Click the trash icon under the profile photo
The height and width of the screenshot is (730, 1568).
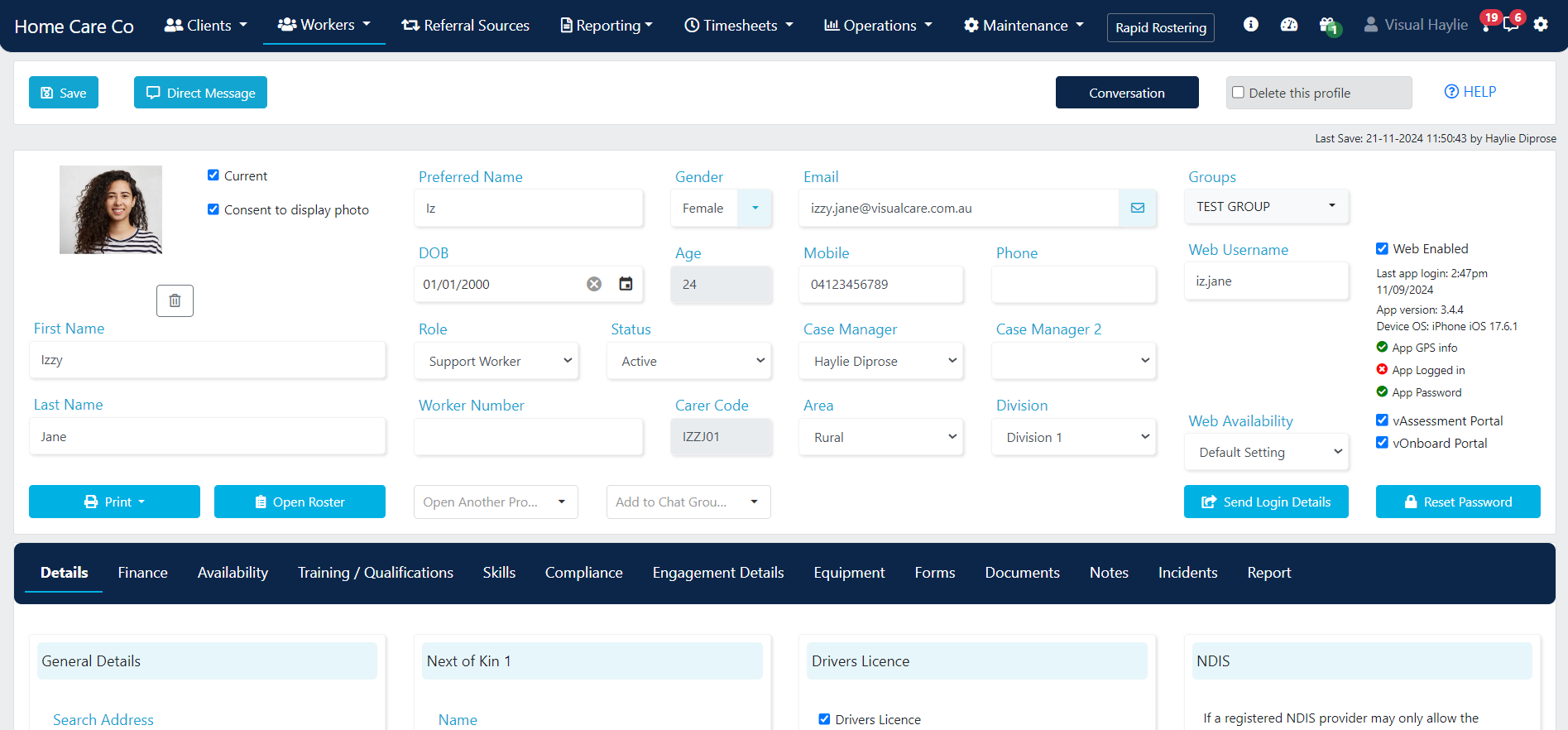pos(175,300)
